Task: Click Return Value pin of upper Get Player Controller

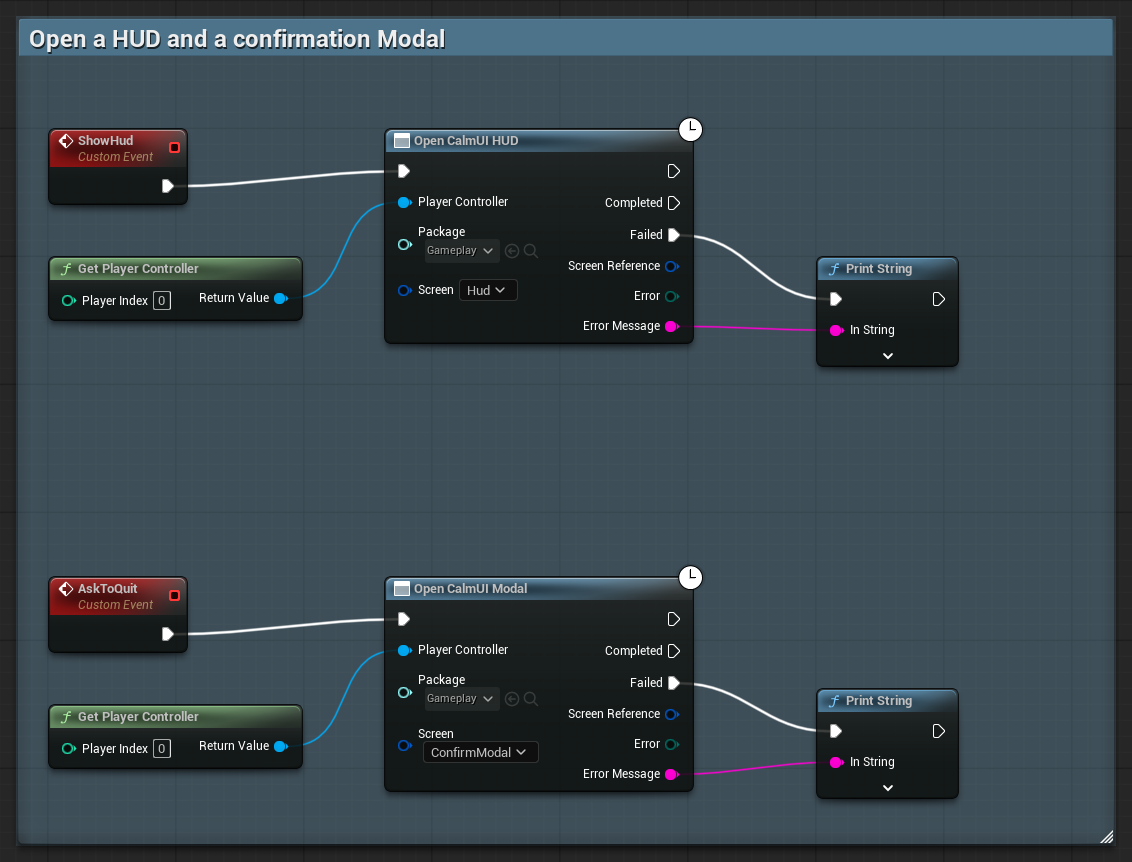Action: click(x=281, y=298)
